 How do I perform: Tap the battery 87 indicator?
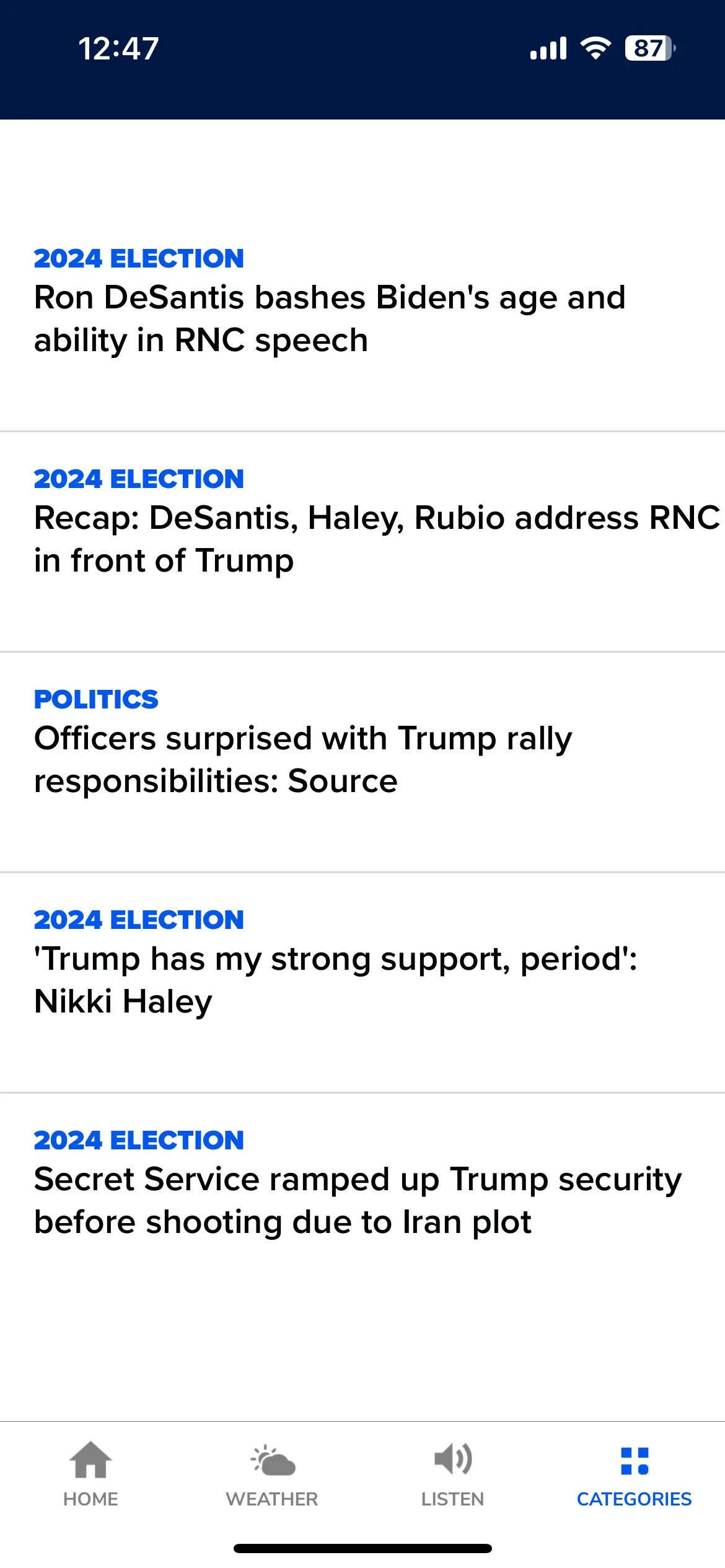coord(650,48)
